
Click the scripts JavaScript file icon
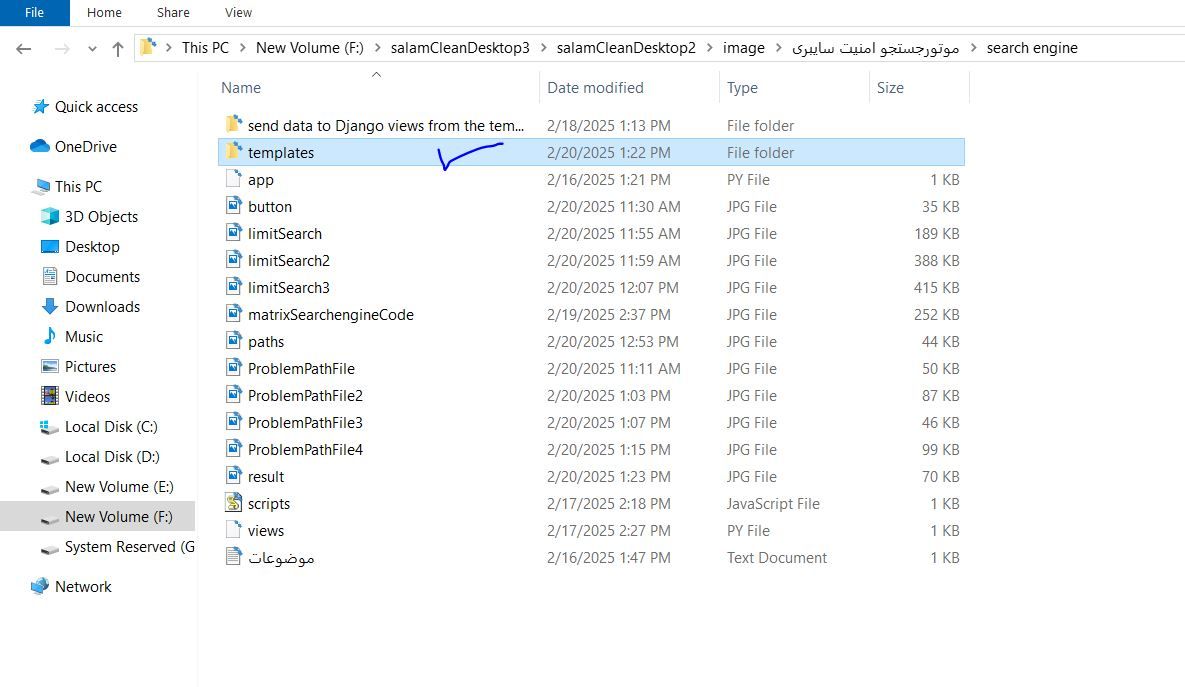(x=233, y=504)
